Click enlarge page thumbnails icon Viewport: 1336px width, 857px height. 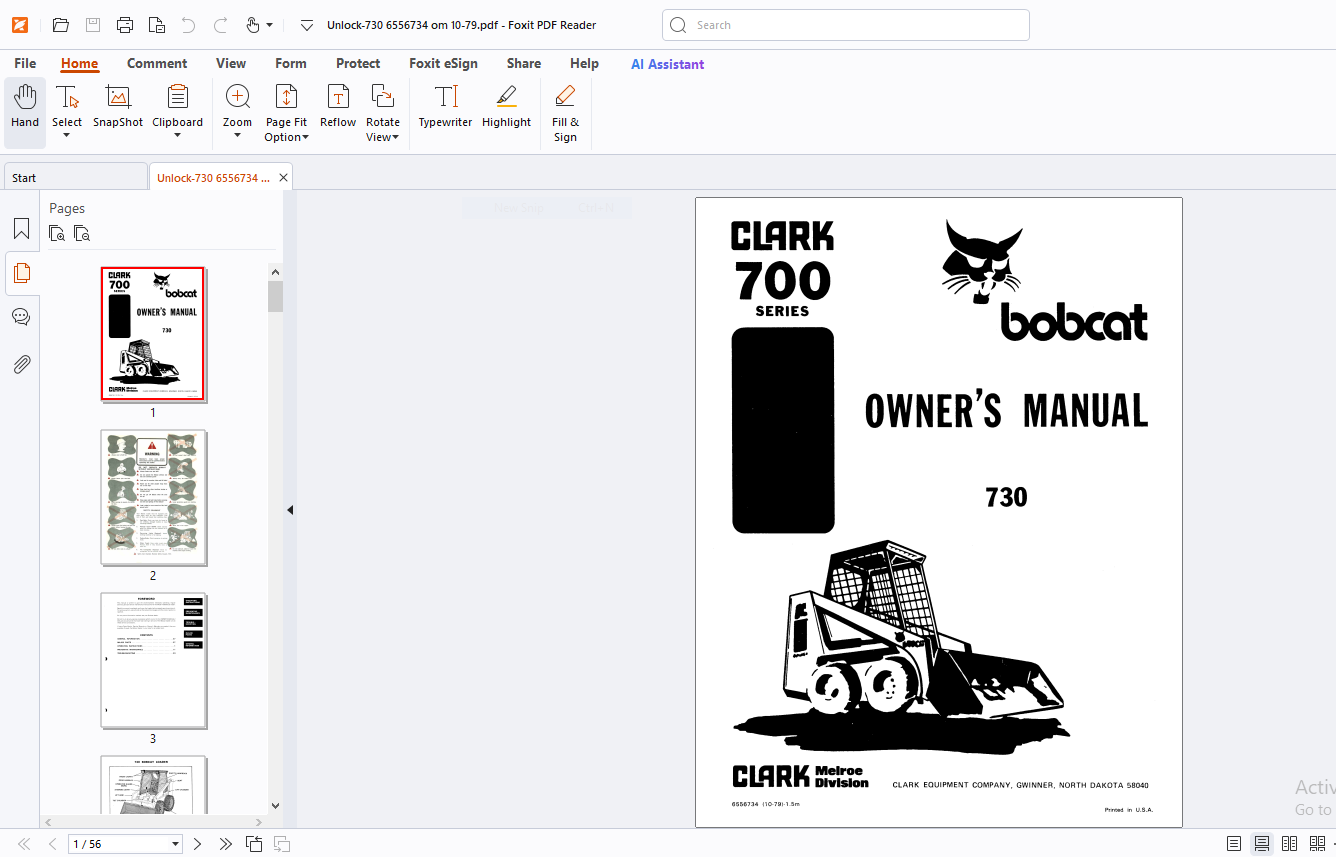[x=57, y=234]
